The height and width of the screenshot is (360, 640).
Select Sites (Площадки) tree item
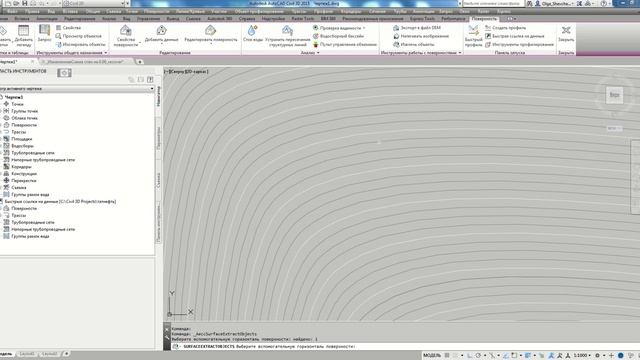[22, 139]
